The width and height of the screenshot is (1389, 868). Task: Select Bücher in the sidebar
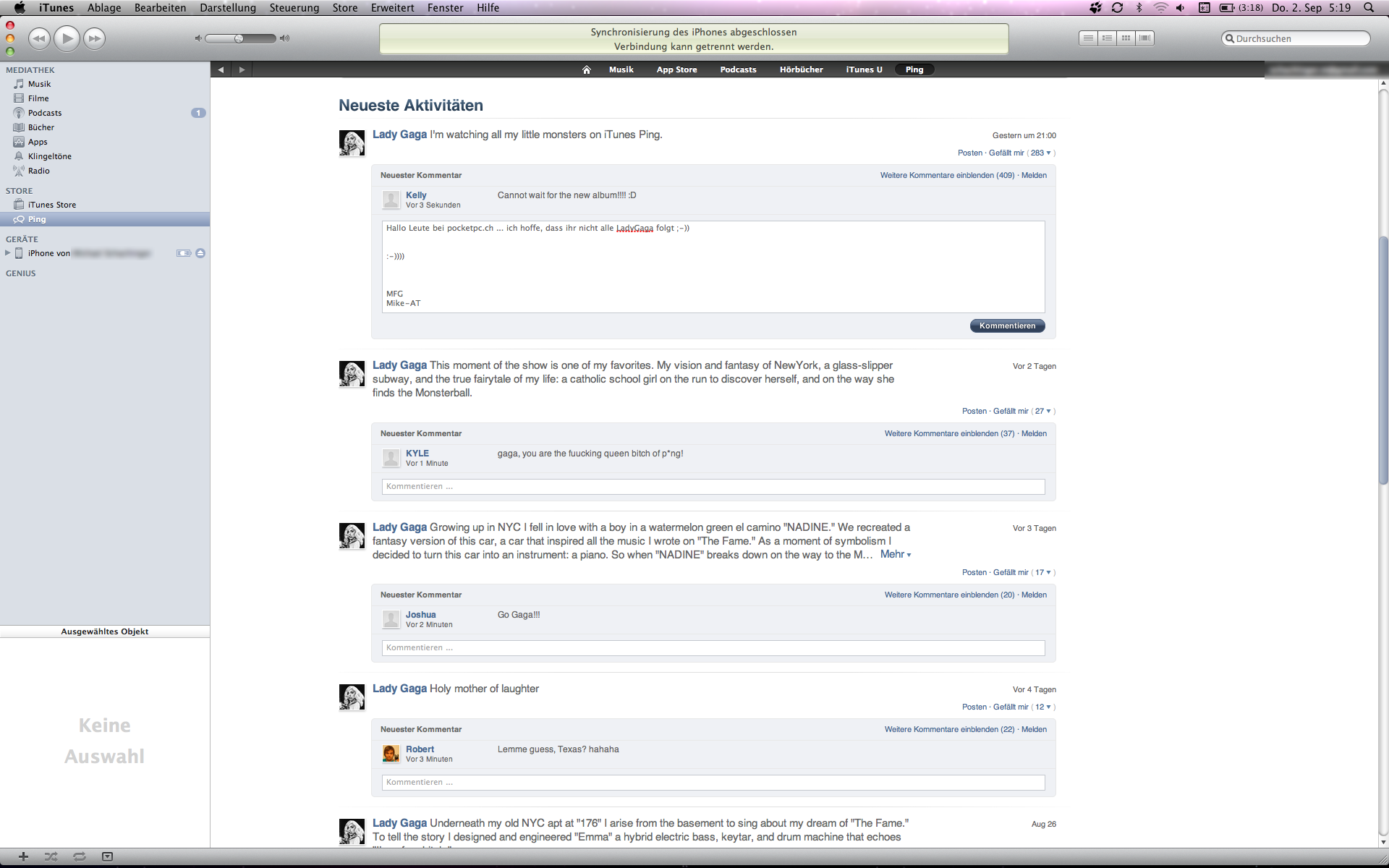(x=105, y=127)
